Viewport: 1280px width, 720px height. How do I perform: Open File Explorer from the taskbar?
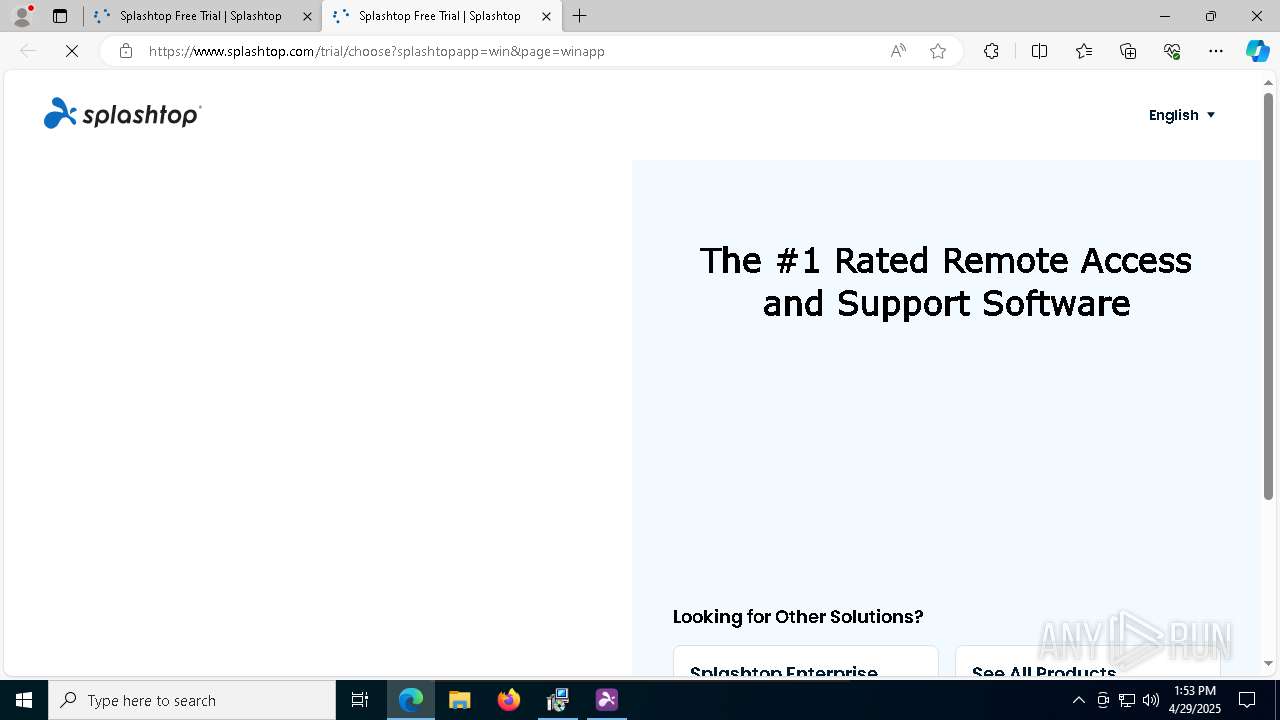460,700
